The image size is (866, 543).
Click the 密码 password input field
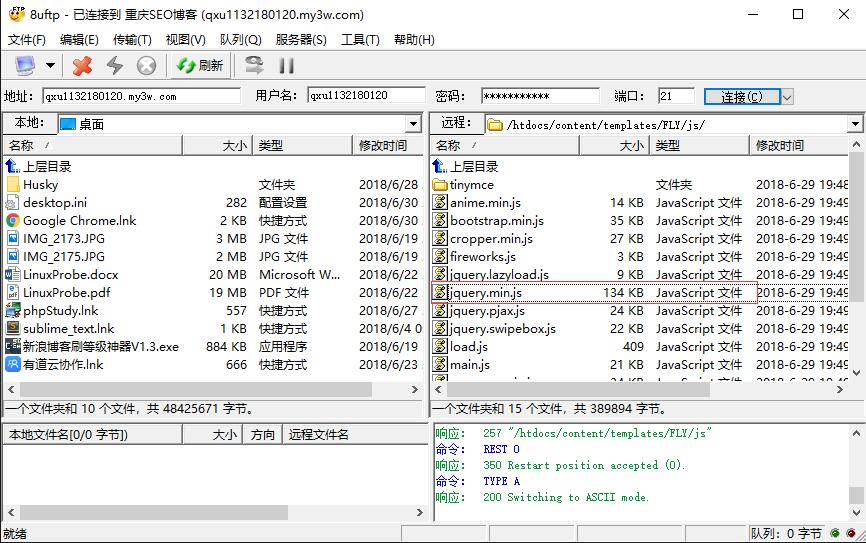click(540, 96)
